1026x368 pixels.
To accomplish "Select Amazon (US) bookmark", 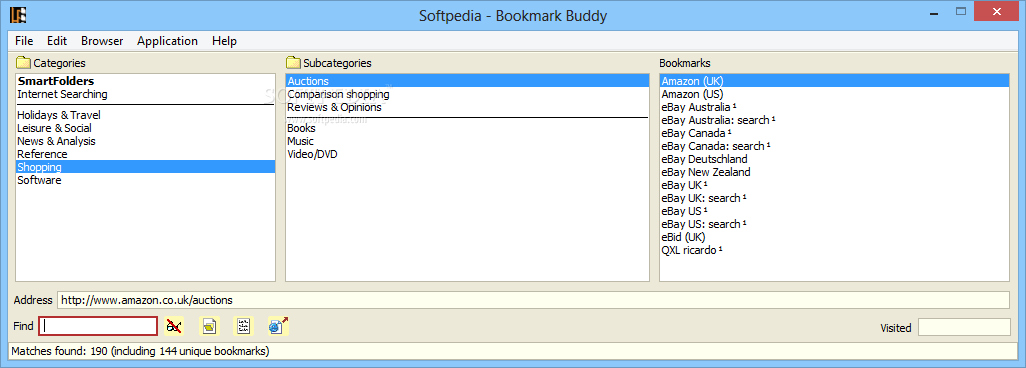I will click(x=834, y=94).
